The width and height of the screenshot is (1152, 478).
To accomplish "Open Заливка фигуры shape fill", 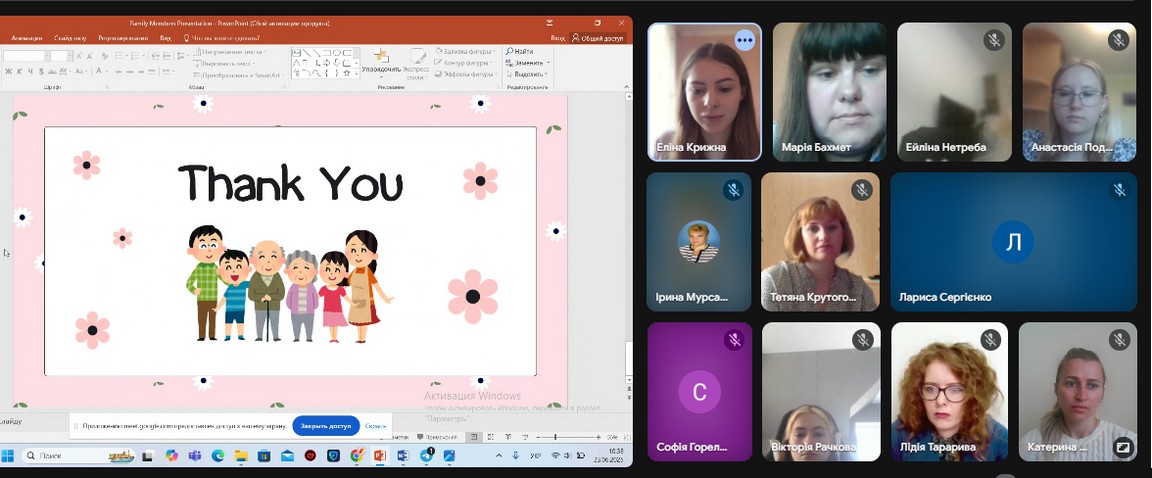I will [x=464, y=51].
